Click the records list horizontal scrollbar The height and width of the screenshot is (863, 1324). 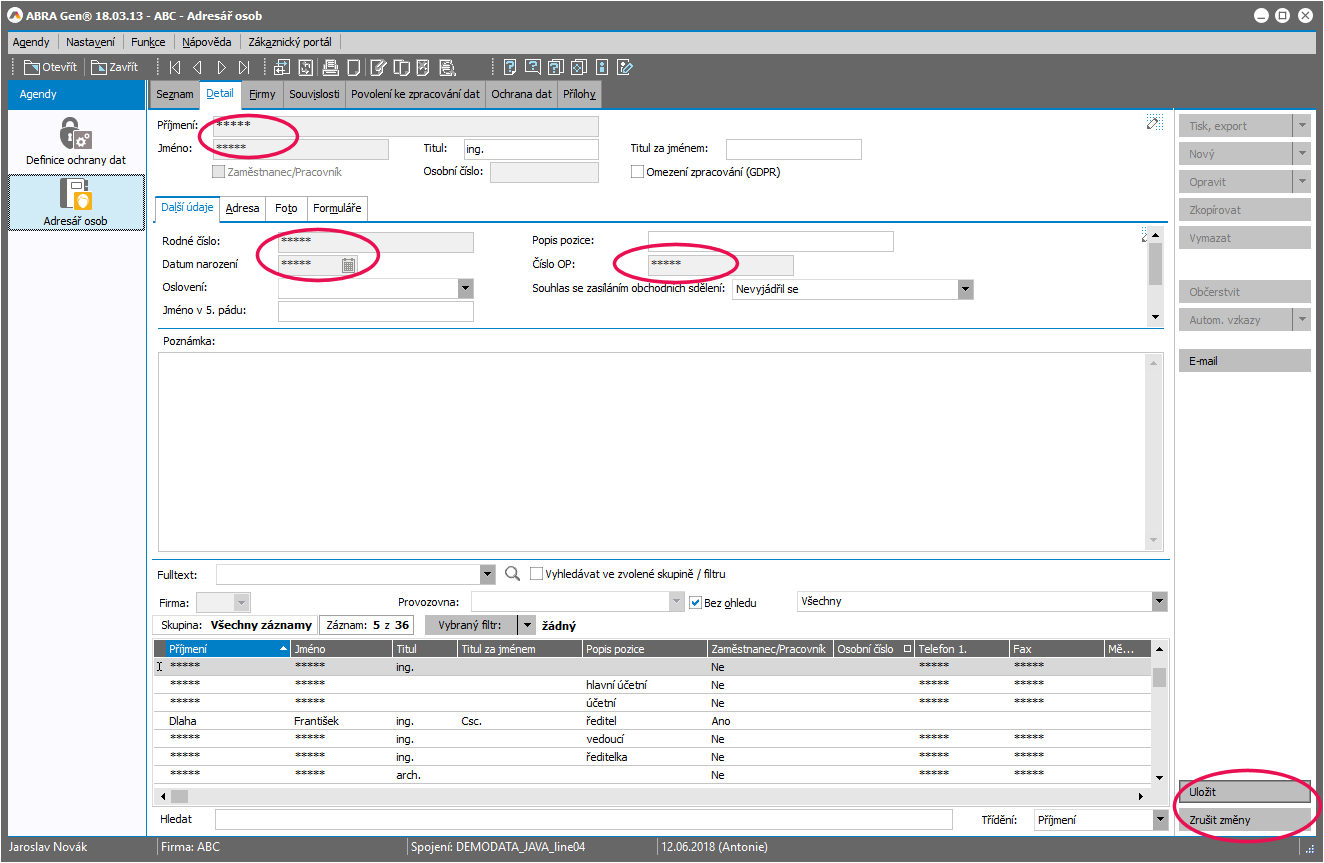(x=651, y=796)
